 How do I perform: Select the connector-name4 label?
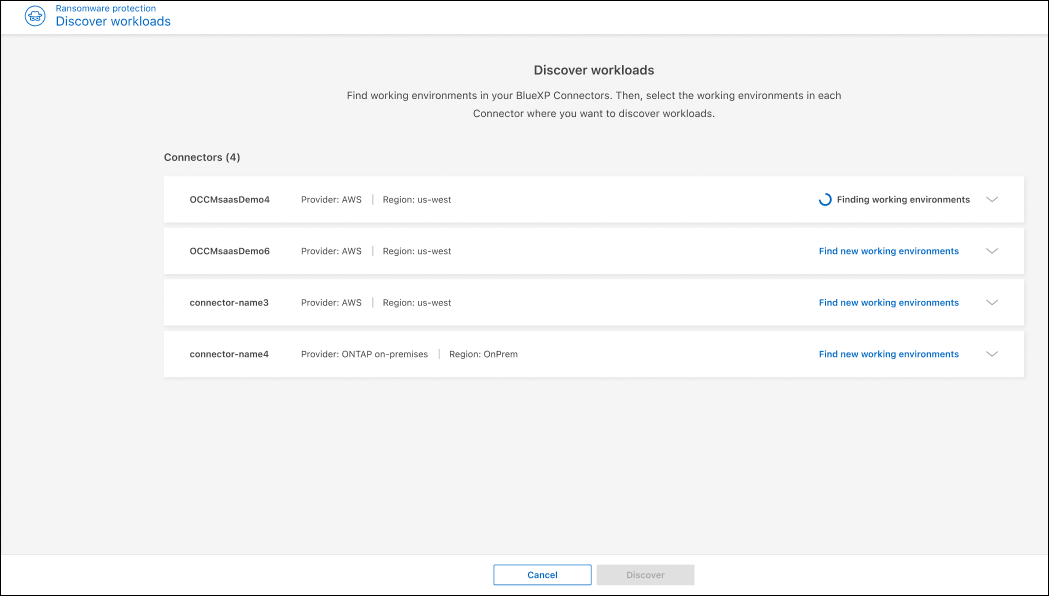point(229,354)
